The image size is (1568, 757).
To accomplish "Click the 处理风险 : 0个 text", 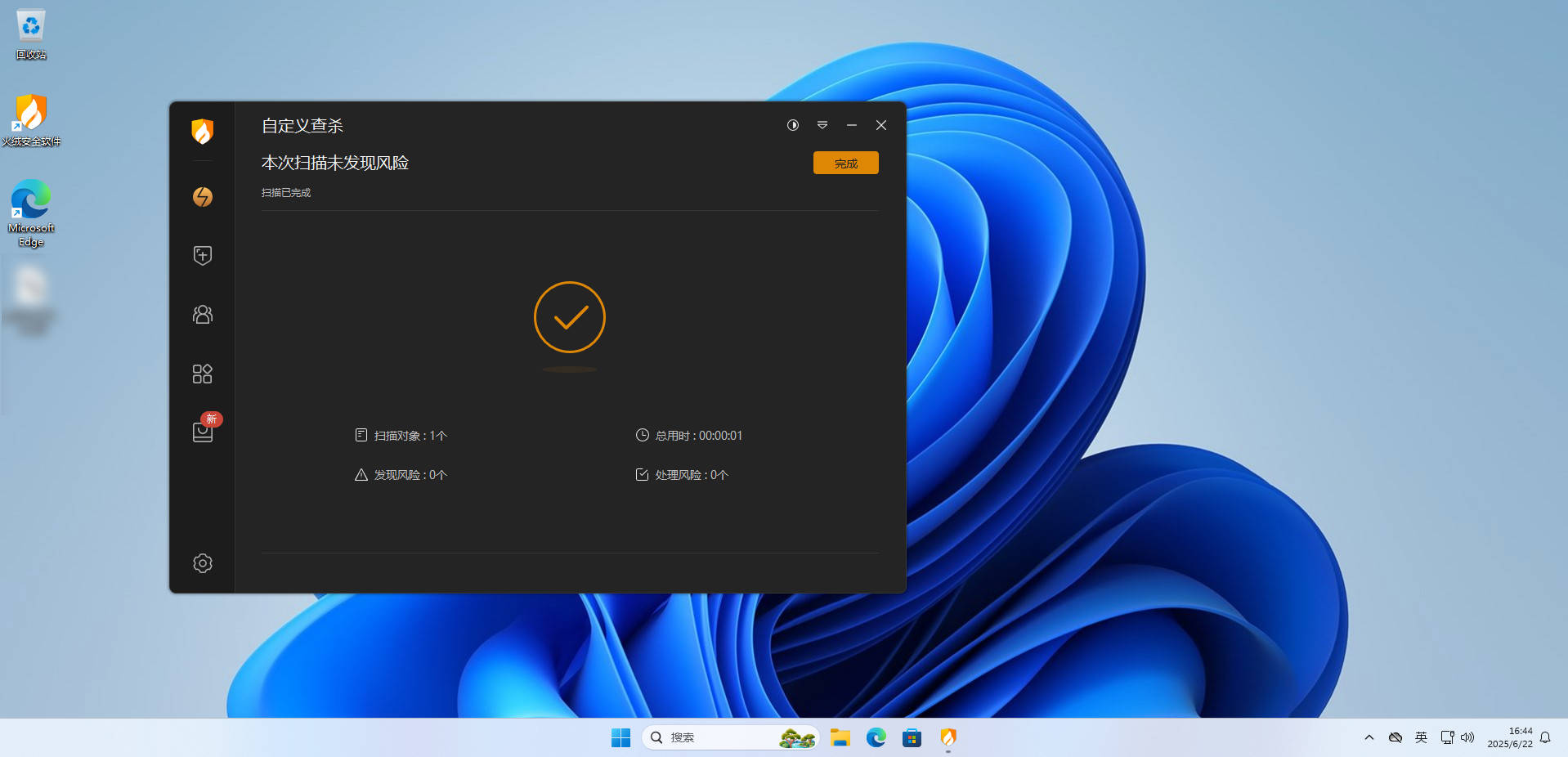I will [692, 475].
